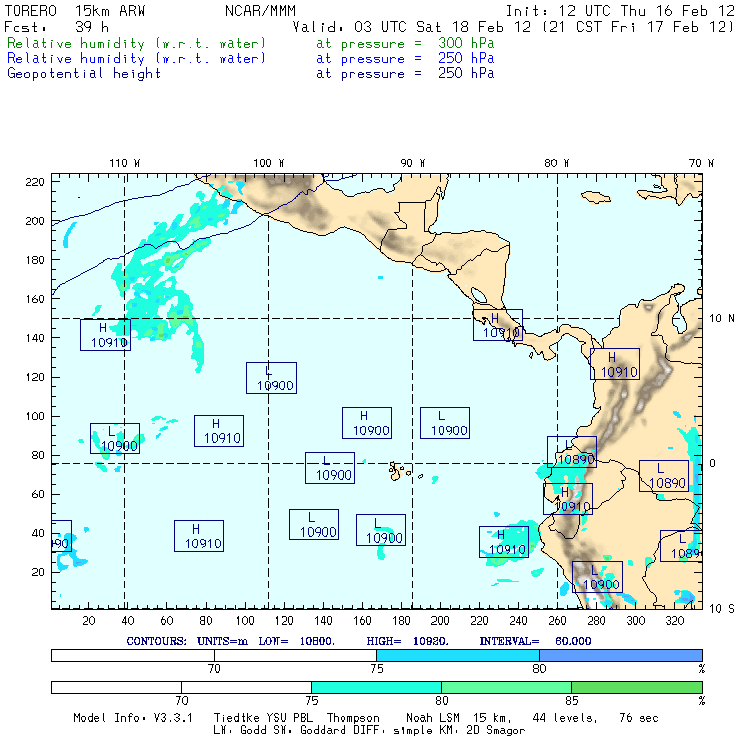The height and width of the screenshot is (740, 740).
Task: Click the 'Model Info: V3.3.1' text
Action: 133,718
